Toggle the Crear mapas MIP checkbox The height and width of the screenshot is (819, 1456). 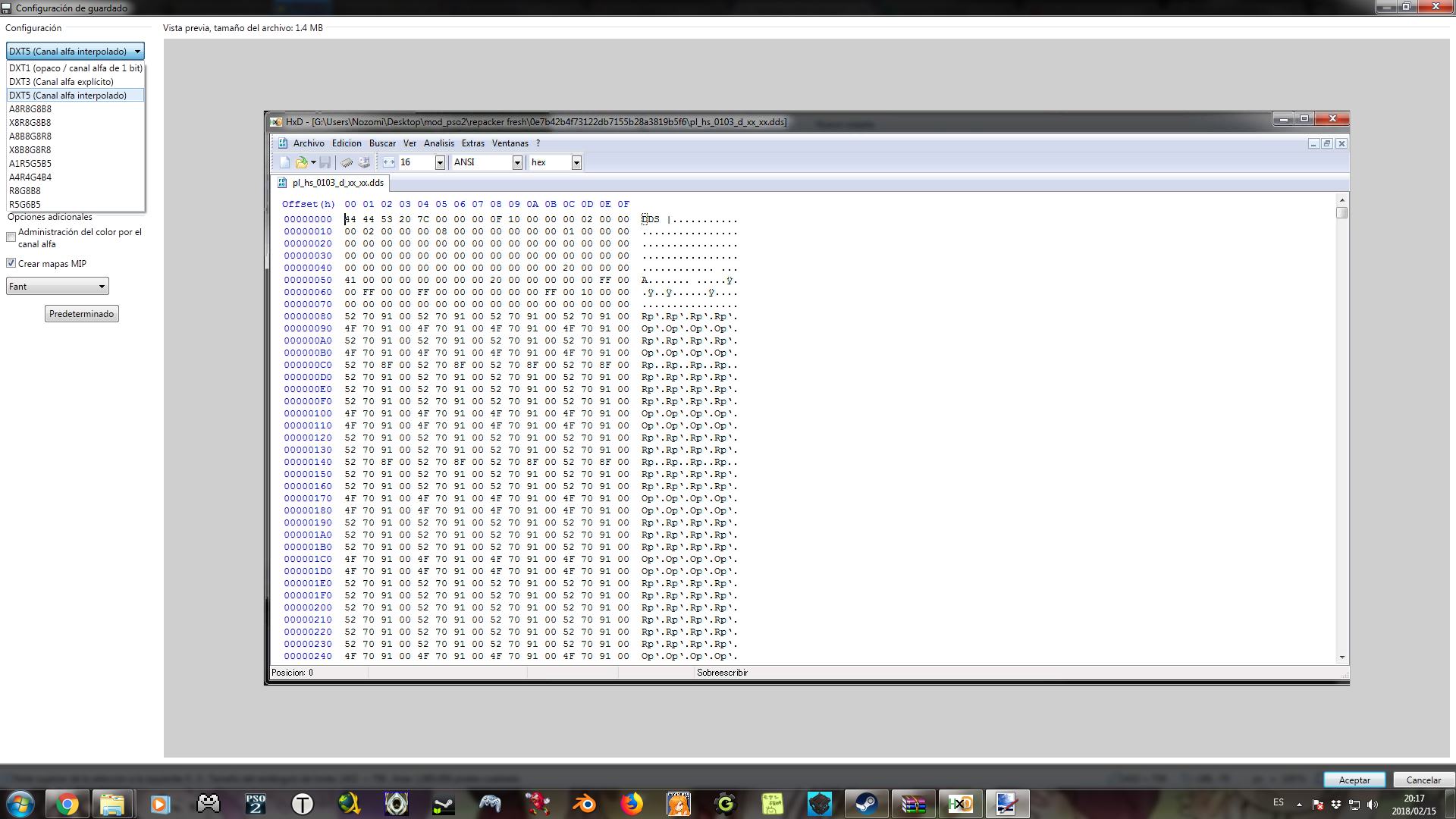point(11,263)
